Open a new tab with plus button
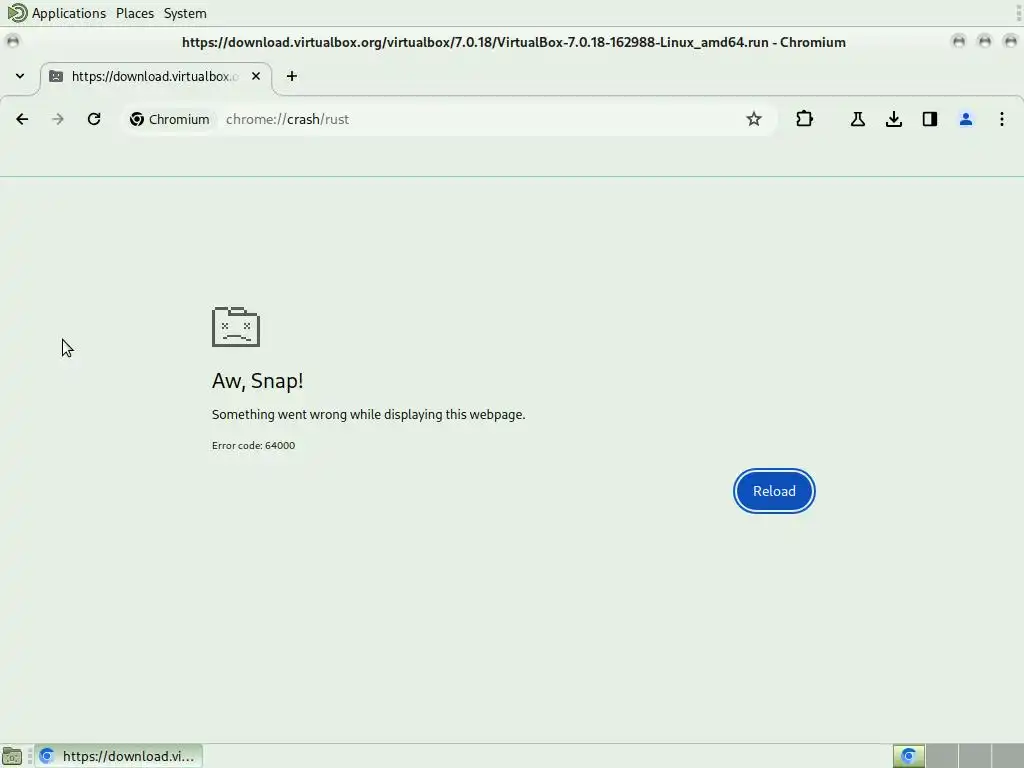The width and height of the screenshot is (1024, 768). (x=292, y=76)
